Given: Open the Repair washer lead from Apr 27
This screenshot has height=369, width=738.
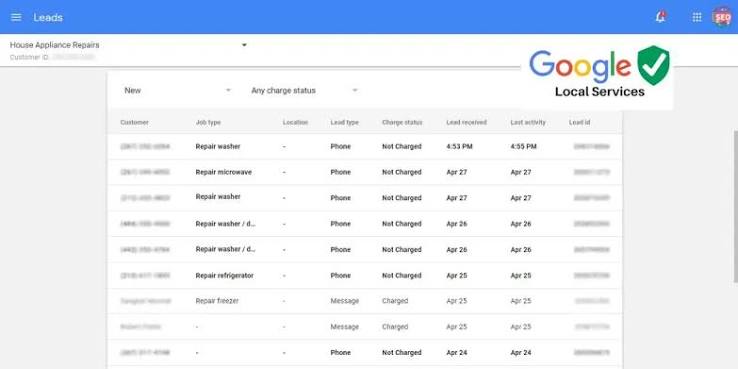Looking at the screenshot, I should (365, 198).
